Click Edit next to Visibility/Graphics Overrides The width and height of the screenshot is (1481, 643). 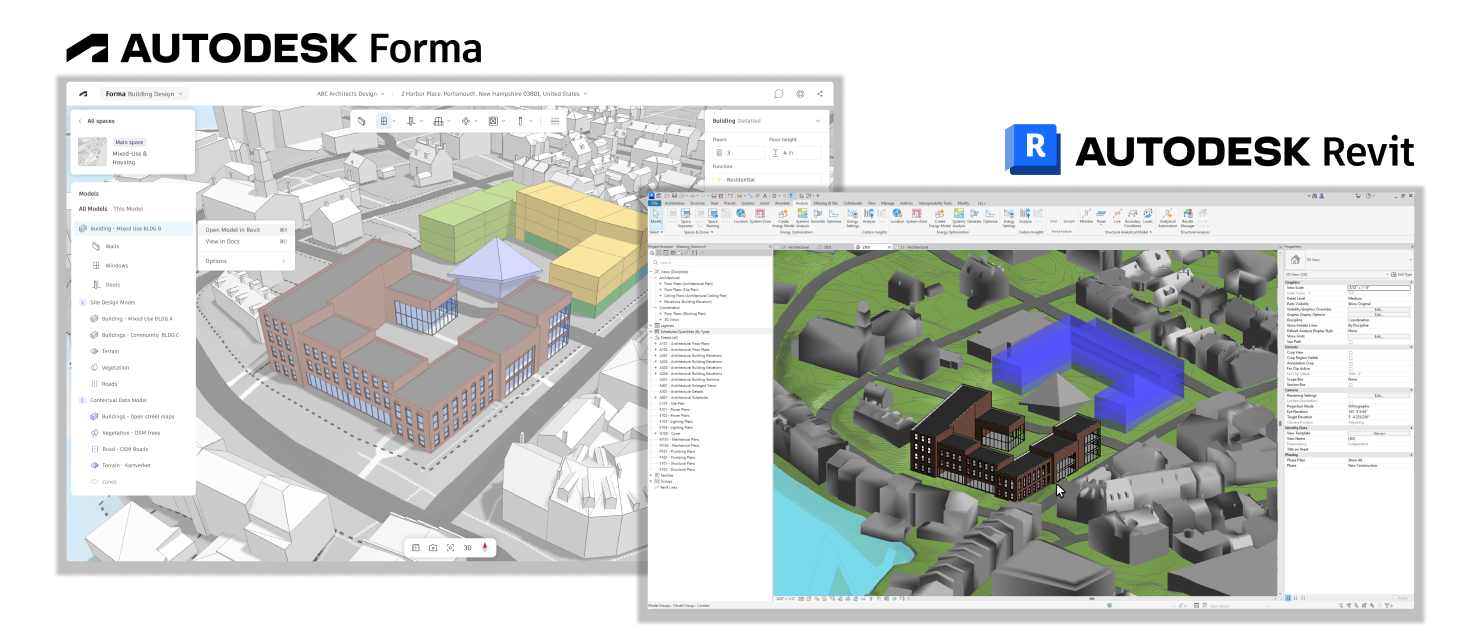pos(1379,309)
